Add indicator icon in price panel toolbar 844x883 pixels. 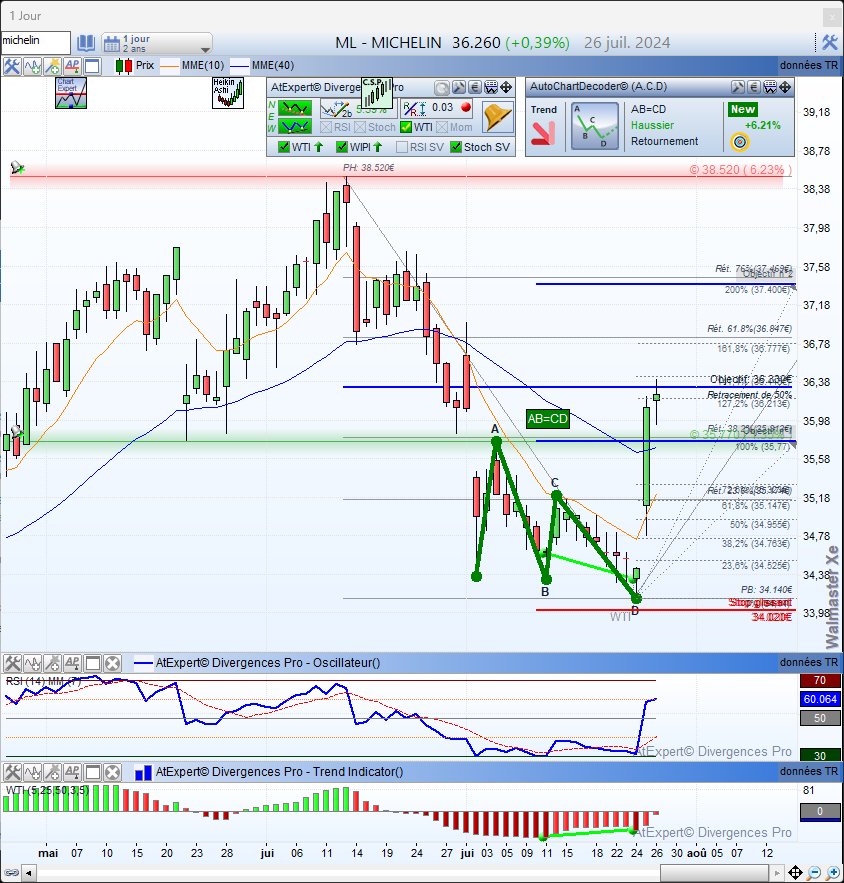pos(32,66)
